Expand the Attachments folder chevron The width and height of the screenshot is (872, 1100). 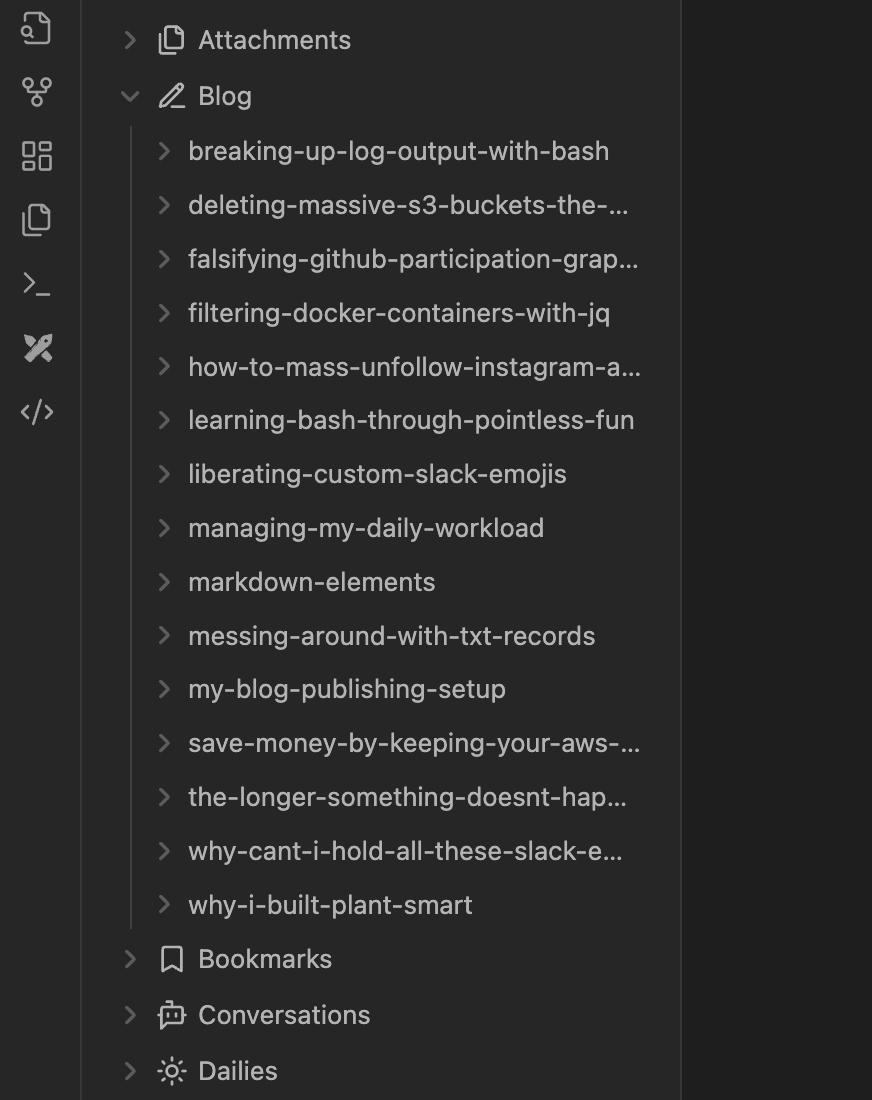[130, 40]
